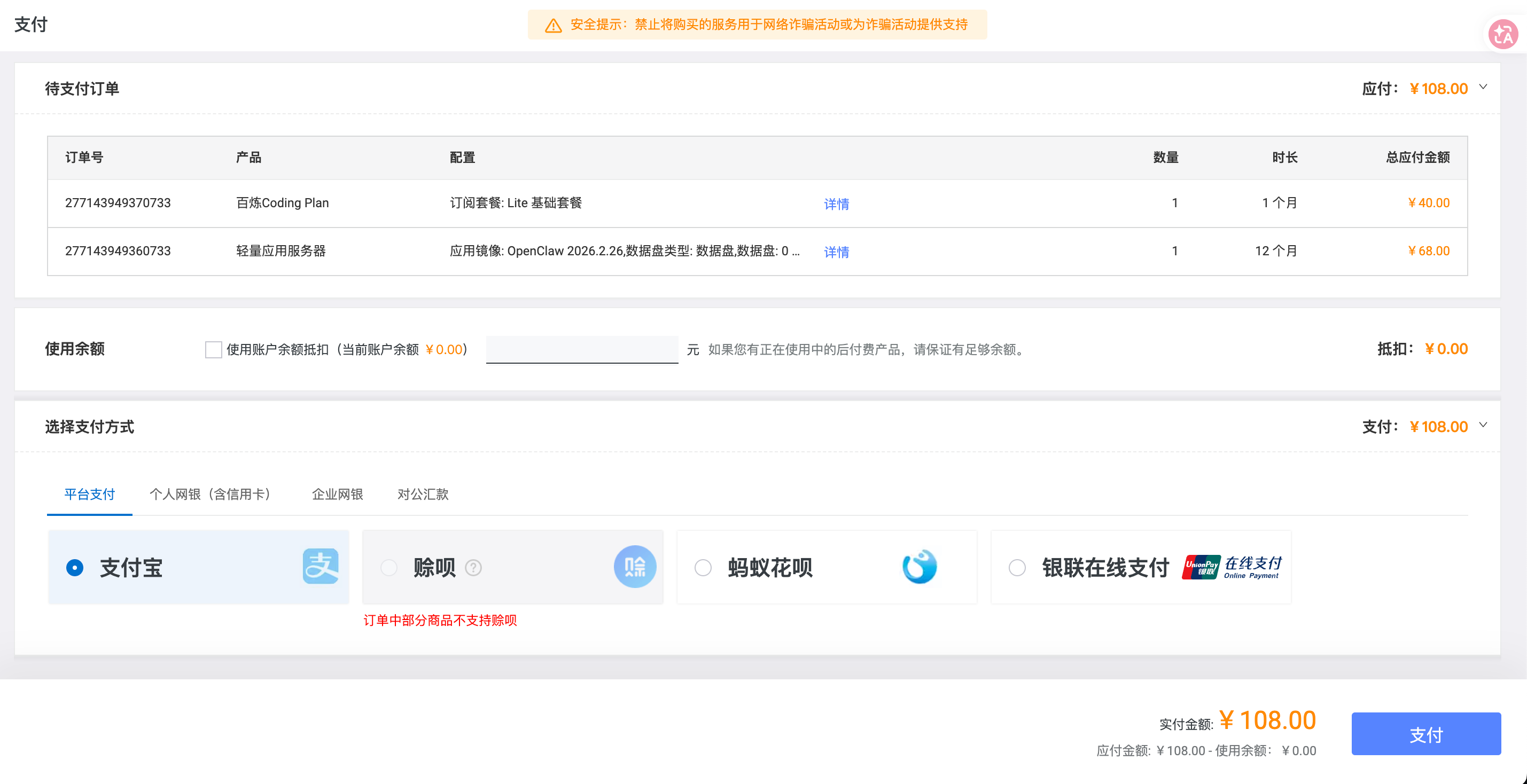1527x784 pixels.
Task: Open the 对公汇款 tab
Action: pos(423,494)
